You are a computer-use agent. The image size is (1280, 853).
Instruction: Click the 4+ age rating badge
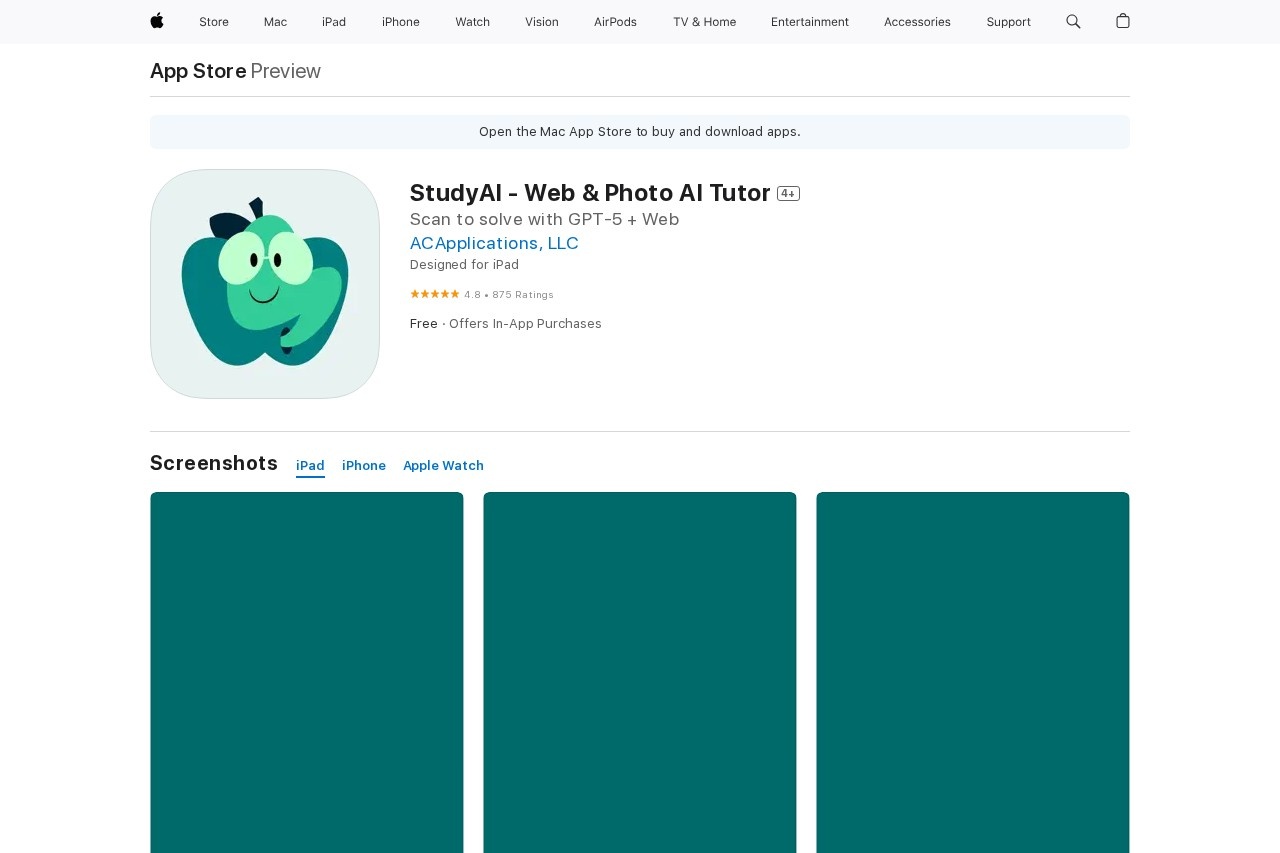click(x=788, y=194)
